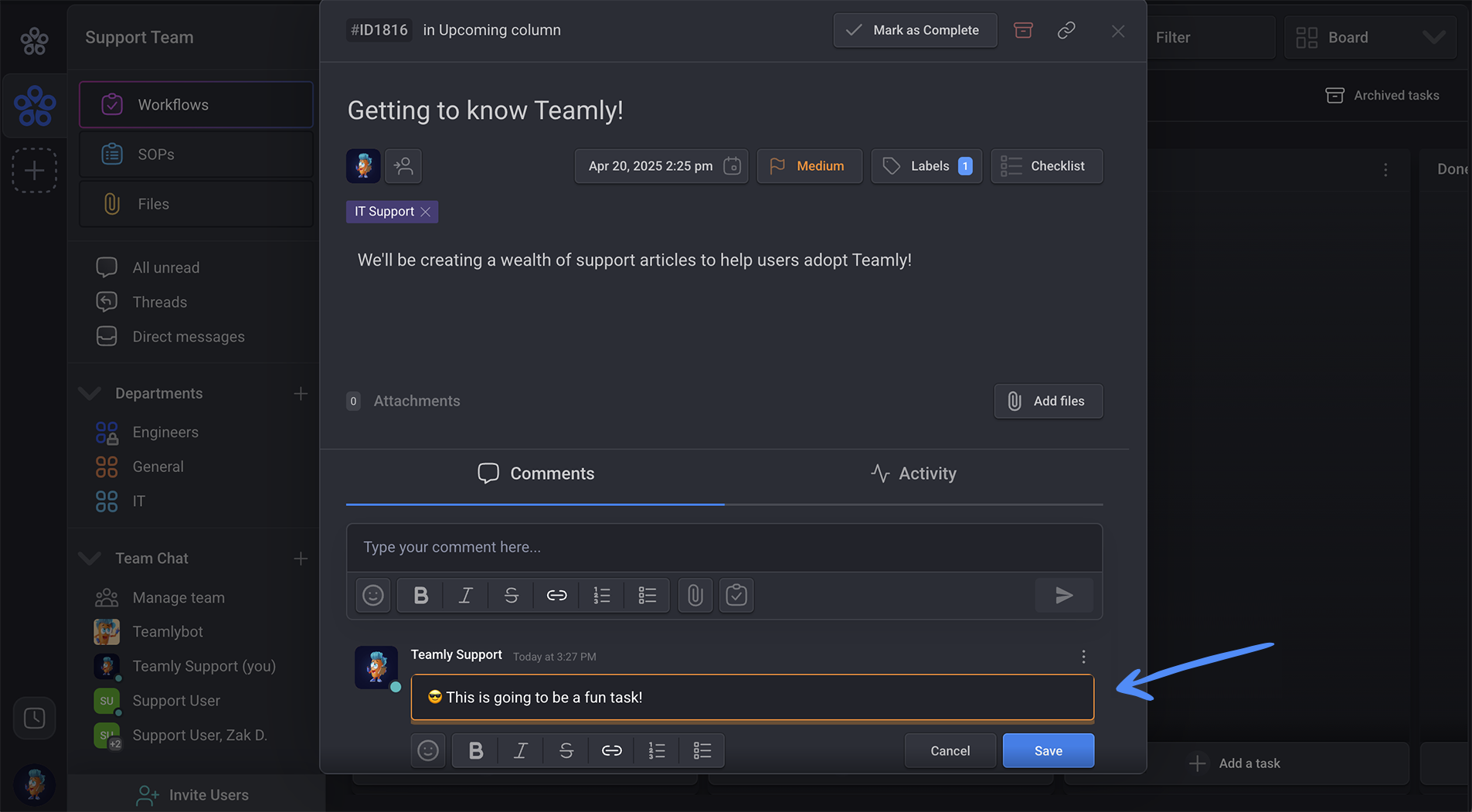The height and width of the screenshot is (812, 1472).
Task: Switch to the Comments tab
Action: (535, 474)
